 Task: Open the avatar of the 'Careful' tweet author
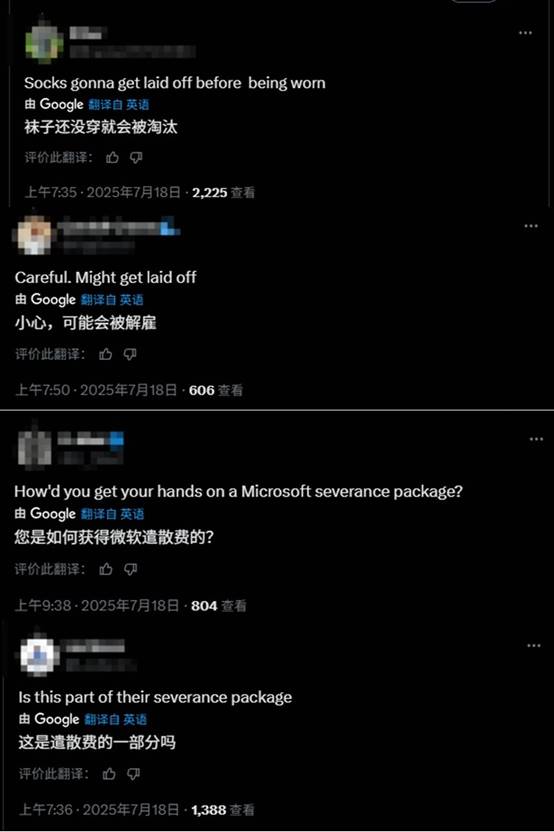35,235
